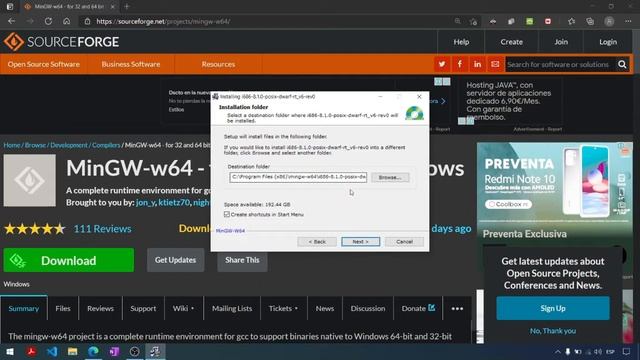Click the Sign Up button

[553, 308]
